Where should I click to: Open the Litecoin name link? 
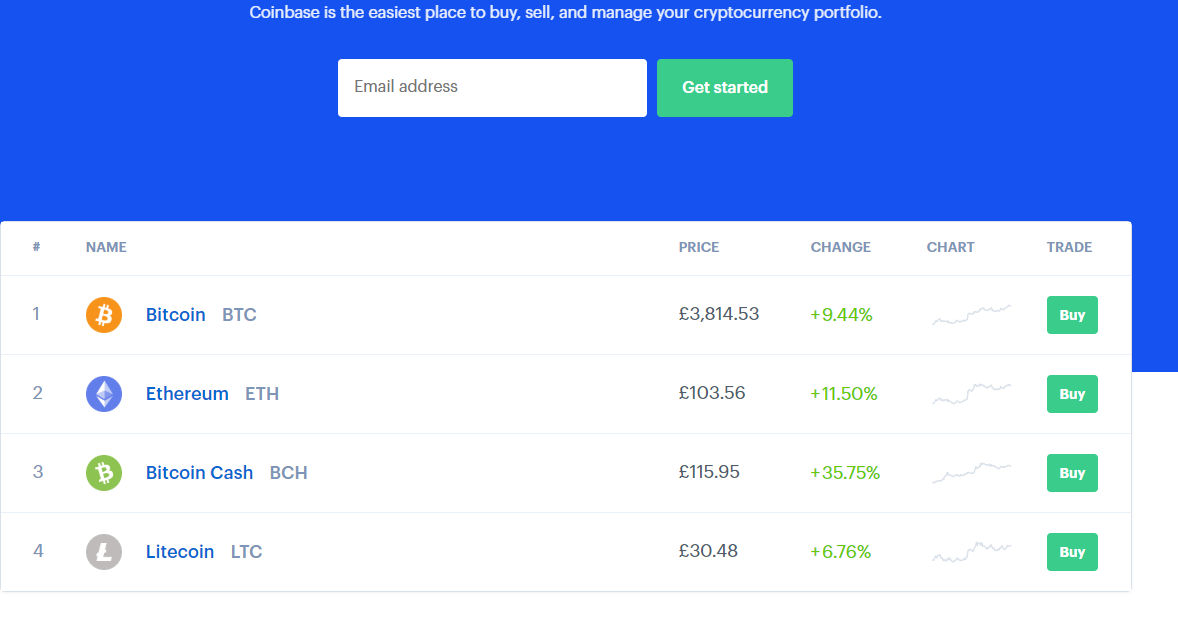pos(180,552)
